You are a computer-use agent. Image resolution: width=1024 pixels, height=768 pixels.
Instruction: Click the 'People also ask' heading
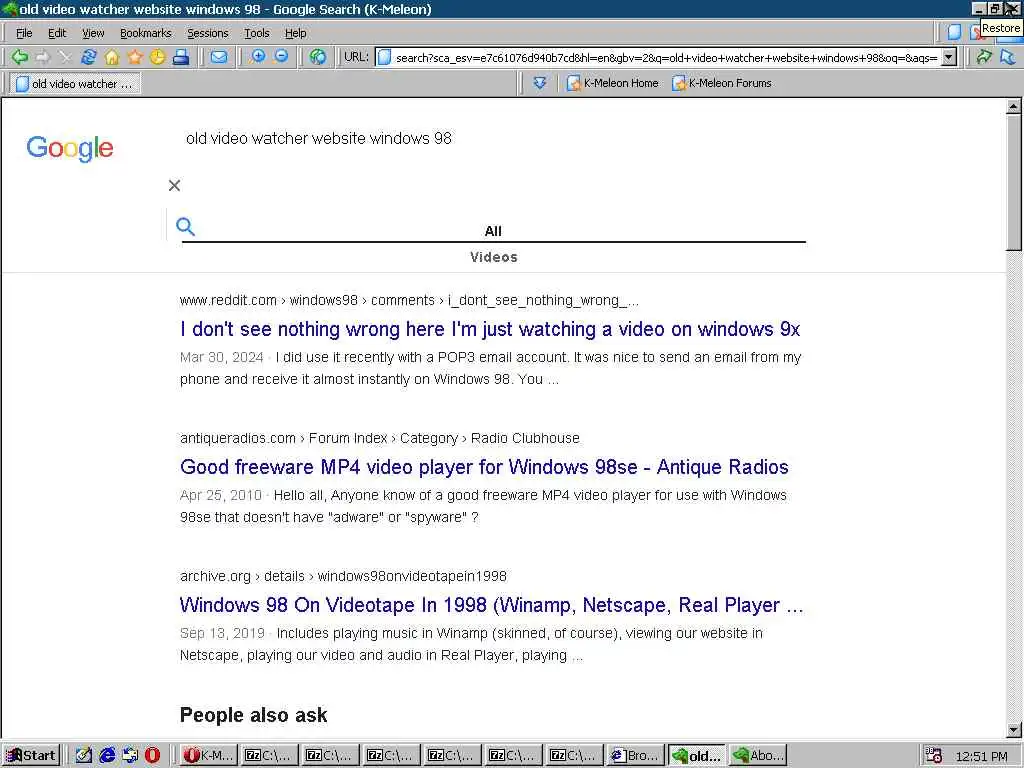[x=253, y=715]
